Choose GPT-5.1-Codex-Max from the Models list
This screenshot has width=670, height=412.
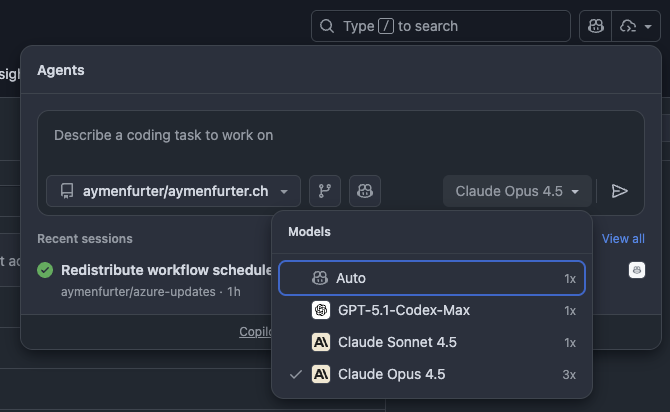pyautogui.click(x=432, y=310)
